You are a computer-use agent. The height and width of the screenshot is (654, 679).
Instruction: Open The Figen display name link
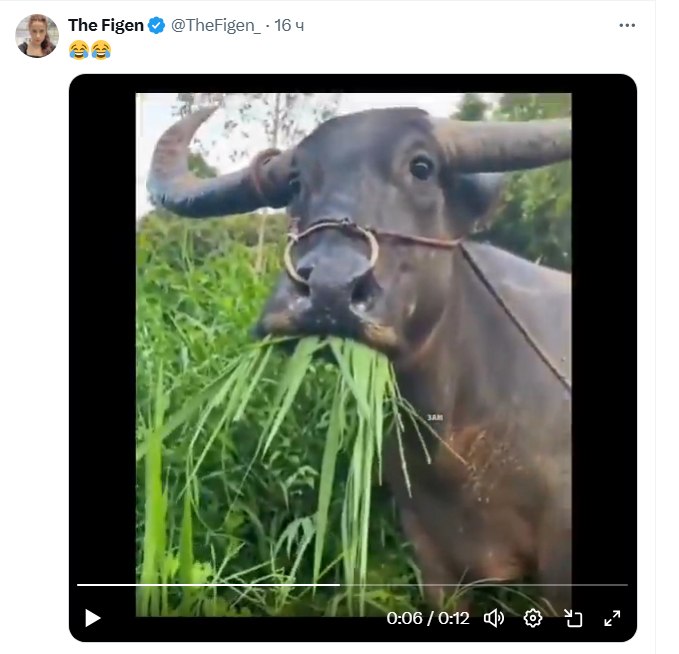coord(106,26)
